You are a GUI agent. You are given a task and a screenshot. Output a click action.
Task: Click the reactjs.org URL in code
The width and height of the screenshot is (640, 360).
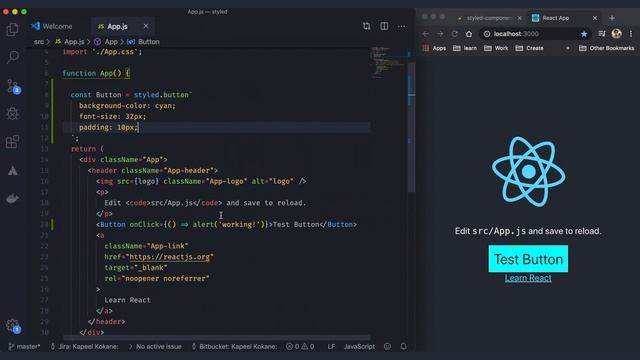(x=169, y=257)
